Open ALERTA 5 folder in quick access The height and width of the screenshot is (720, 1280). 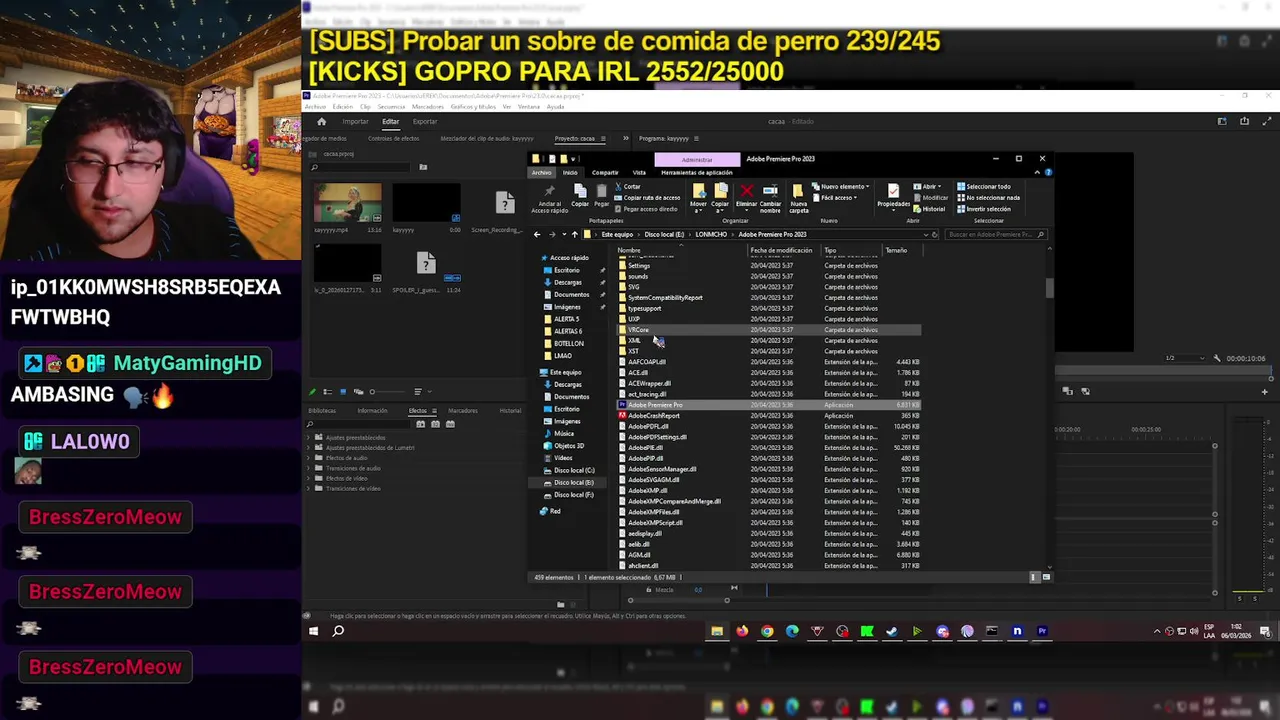pyautogui.click(x=567, y=319)
